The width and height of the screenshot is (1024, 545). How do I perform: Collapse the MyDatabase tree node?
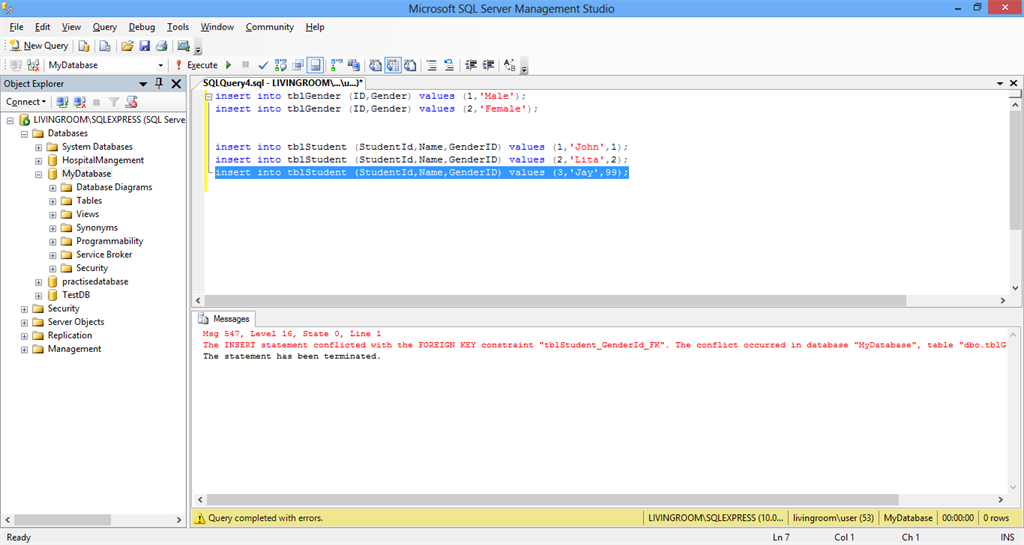point(38,174)
